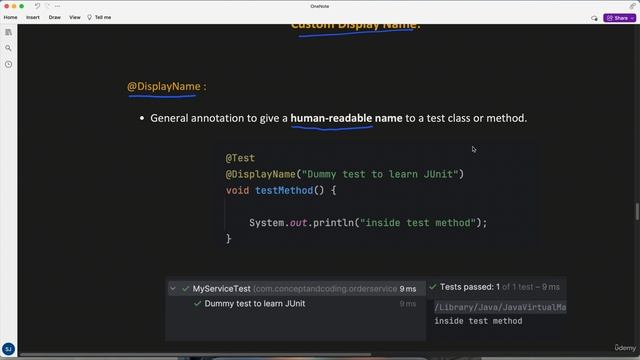Open recent notes clock icon

(x=9, y=64)
